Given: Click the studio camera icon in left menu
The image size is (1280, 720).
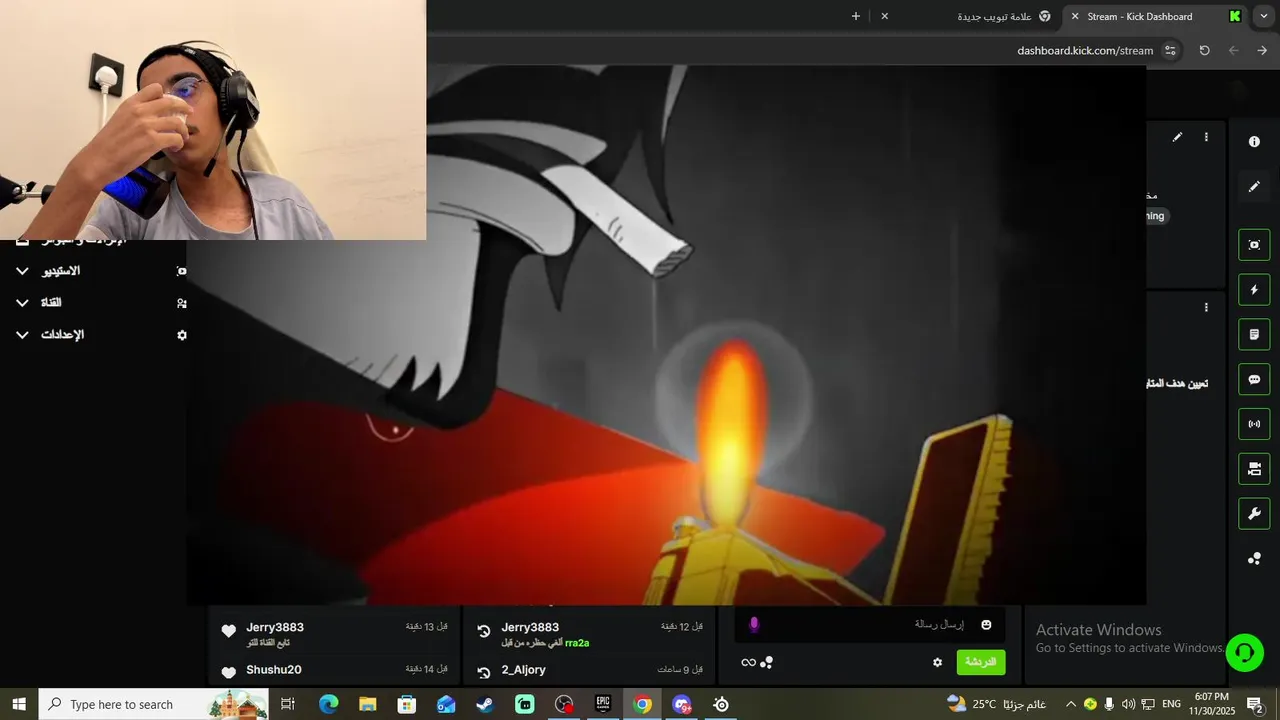Looking at the screenshot, I should pos(181,271).
